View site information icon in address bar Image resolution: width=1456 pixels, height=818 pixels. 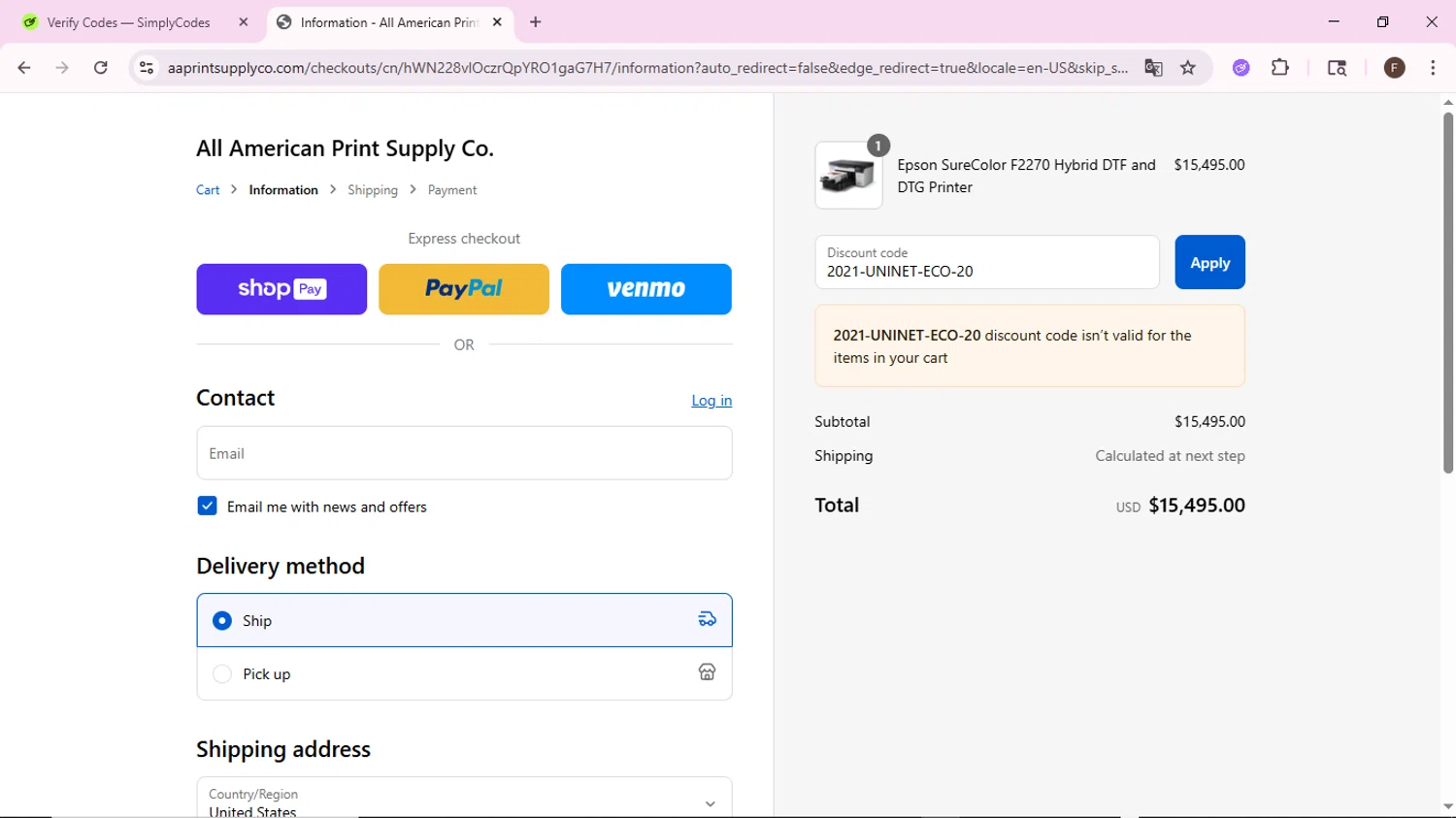coord(147,68)
